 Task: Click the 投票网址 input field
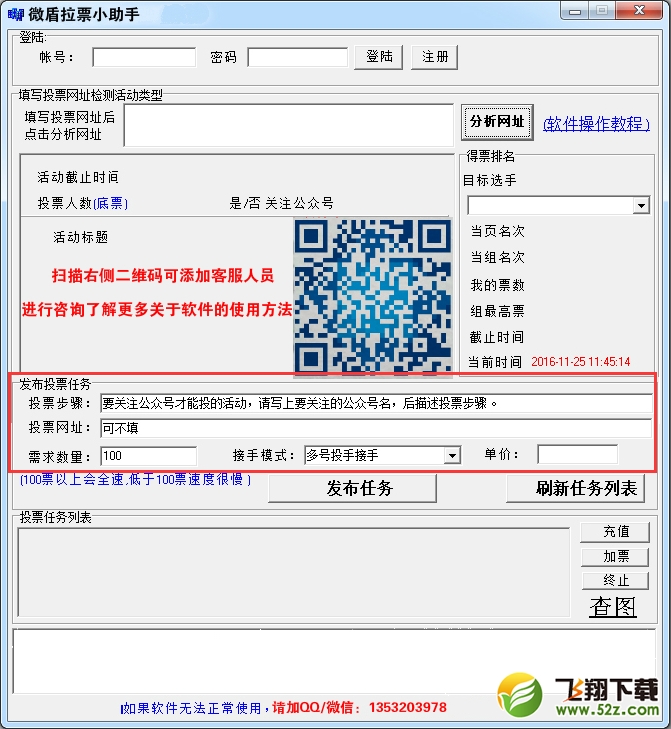376,428
